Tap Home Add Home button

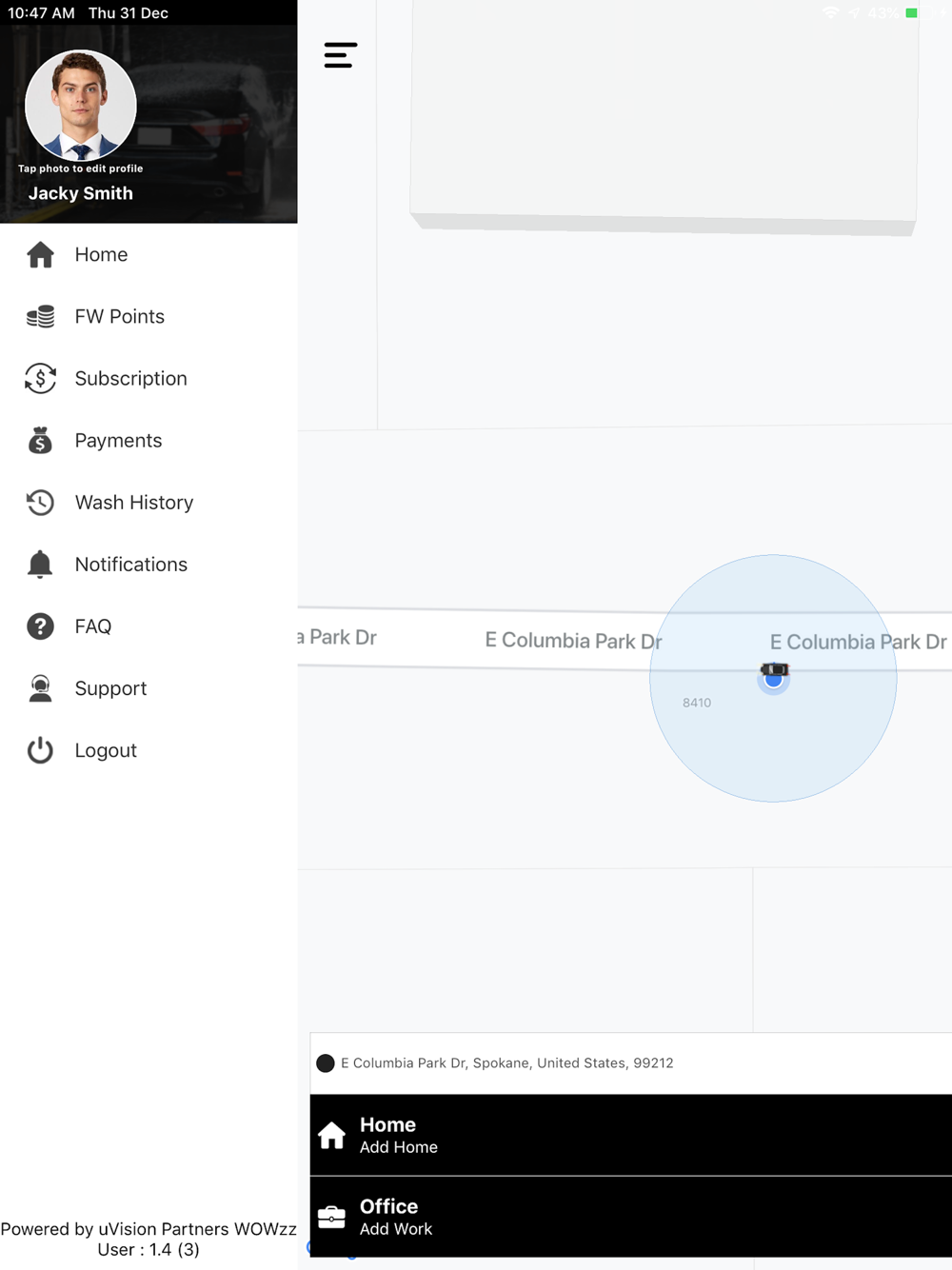pyautogui.click(x=631, y=1135)
